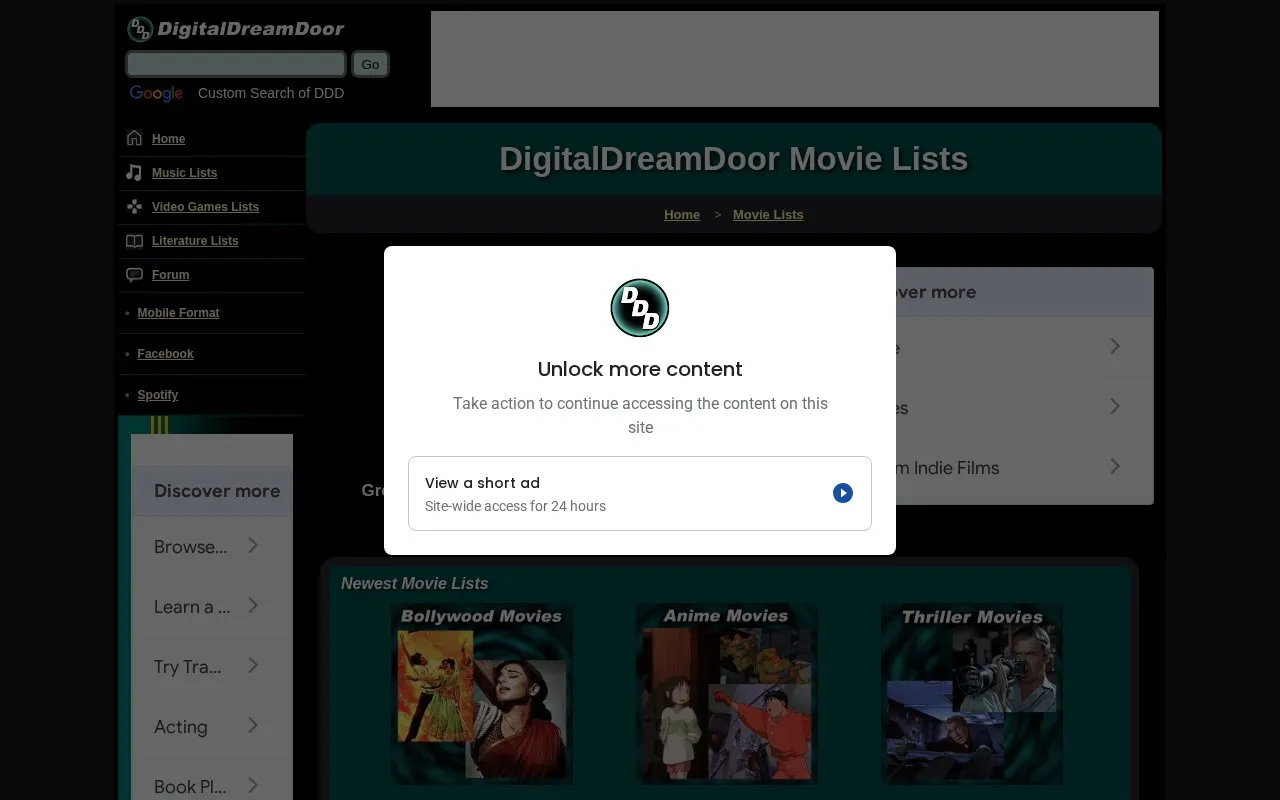Click the Acting item in left panel

point(211,726)
